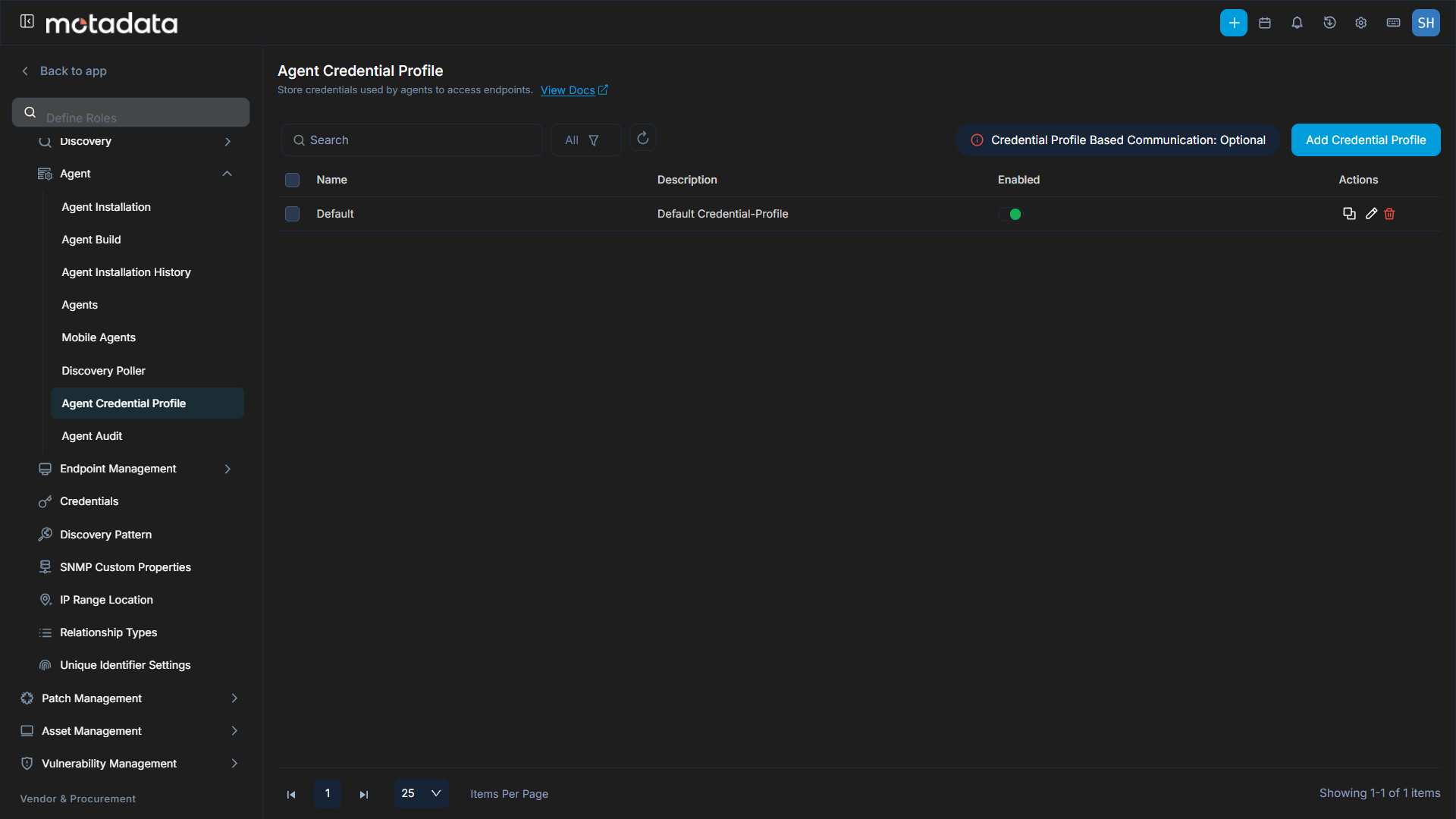This screenshot has width=1456, height=819.
Task: Open items per page dropdown
Action: (421, 793)
